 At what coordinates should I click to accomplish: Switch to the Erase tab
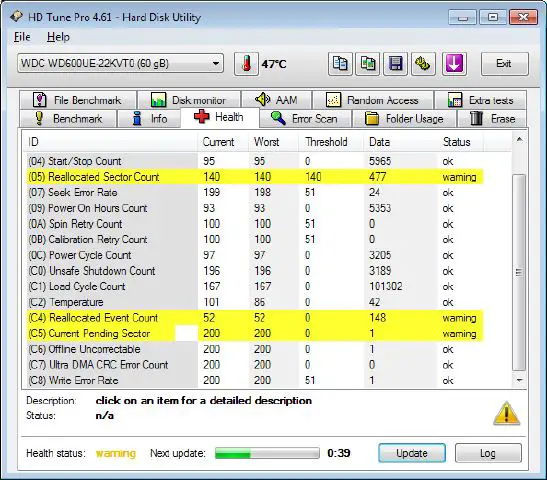(492, 119)
